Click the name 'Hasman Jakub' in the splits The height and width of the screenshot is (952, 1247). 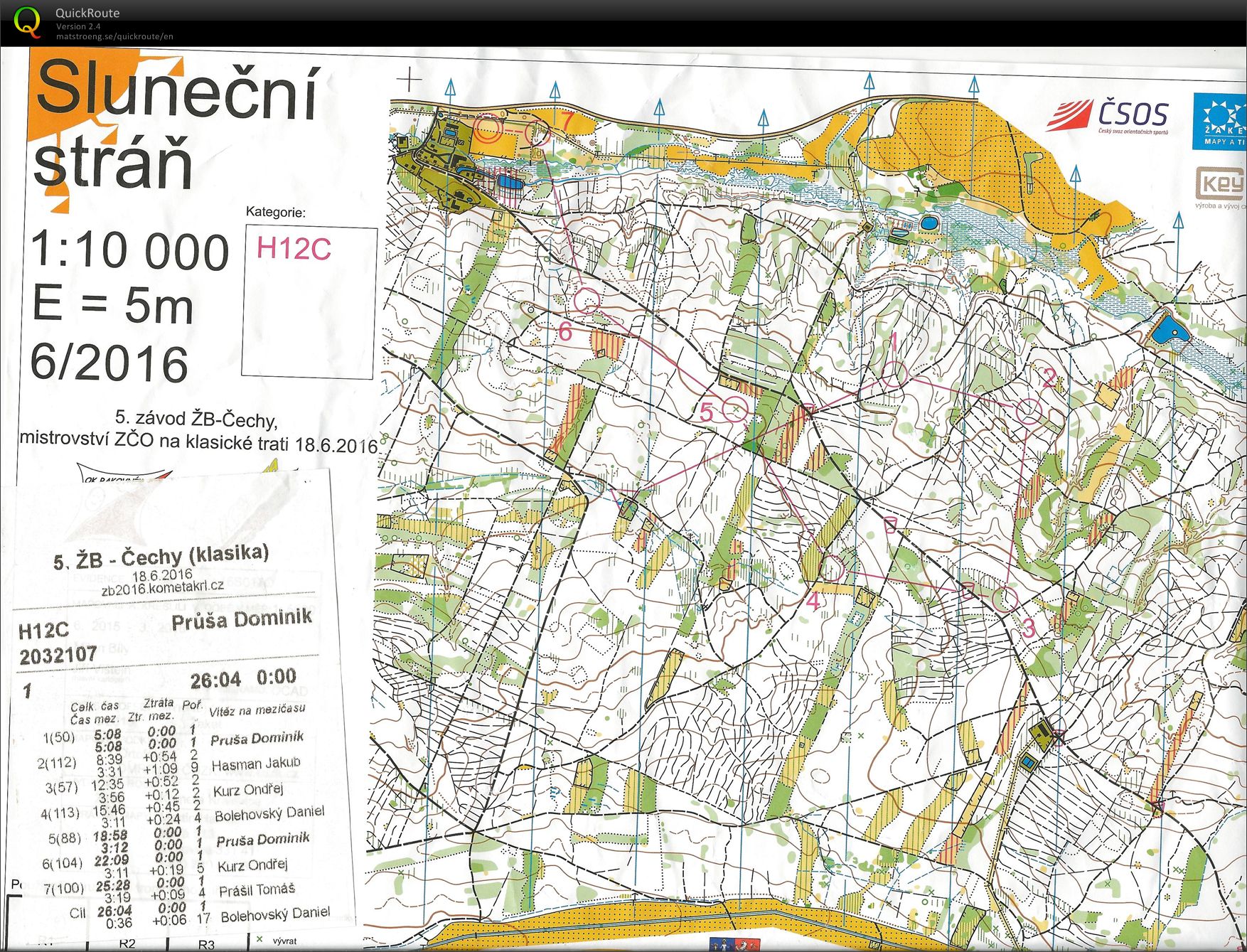coord(256,764)
